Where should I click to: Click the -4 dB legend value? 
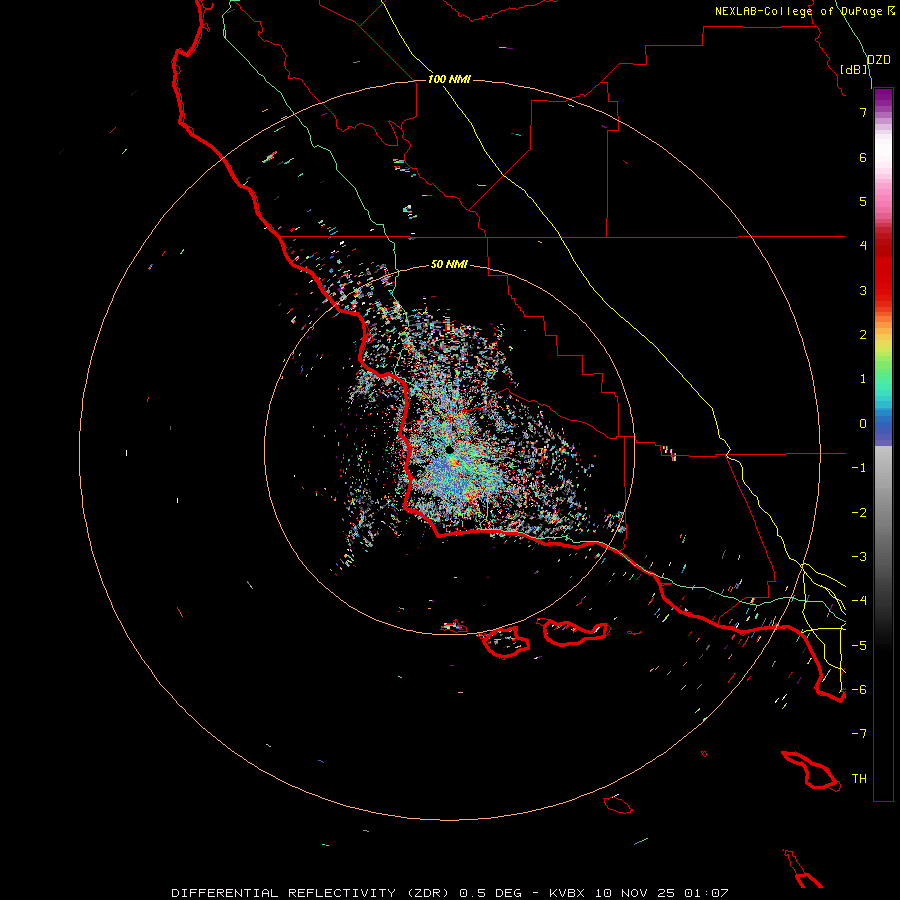tap(859, 601)
